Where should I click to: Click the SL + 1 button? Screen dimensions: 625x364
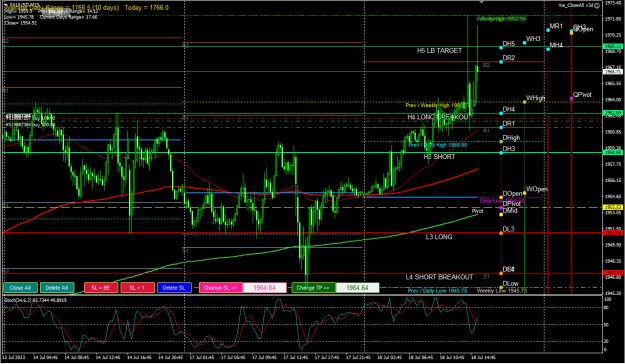pos(138,288)
